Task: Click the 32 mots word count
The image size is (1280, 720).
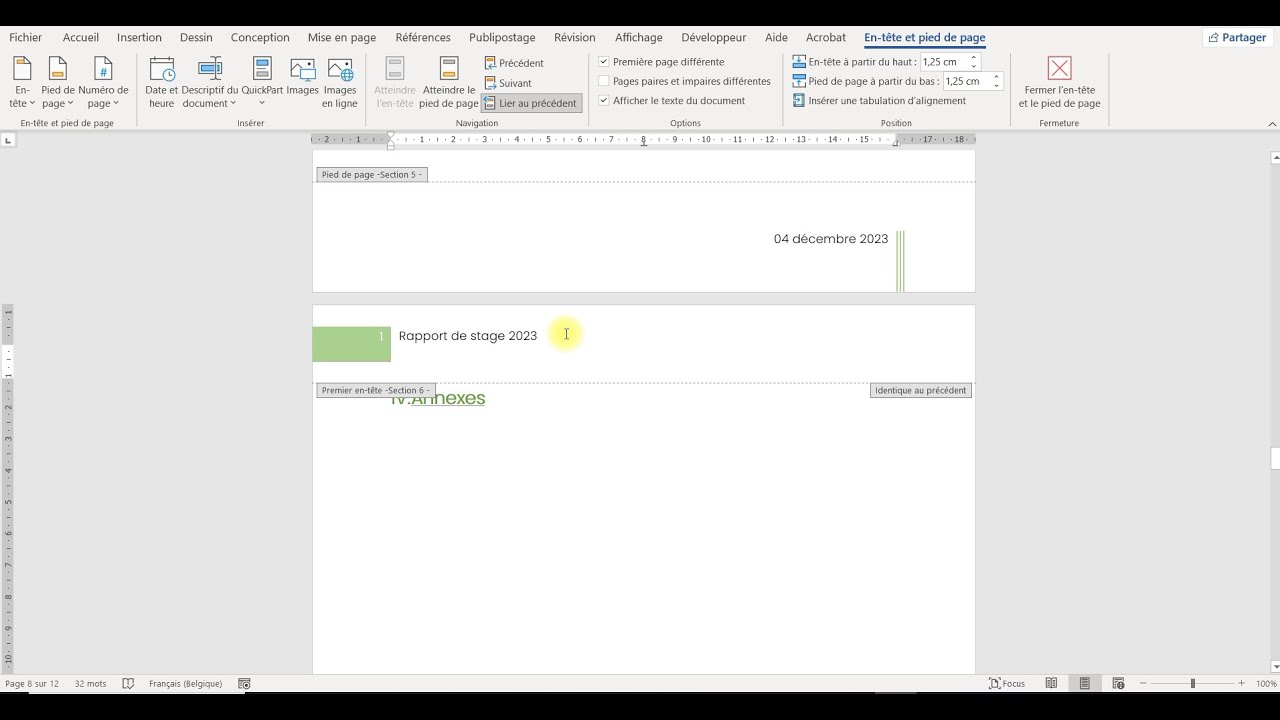Action: coord(90,684)
